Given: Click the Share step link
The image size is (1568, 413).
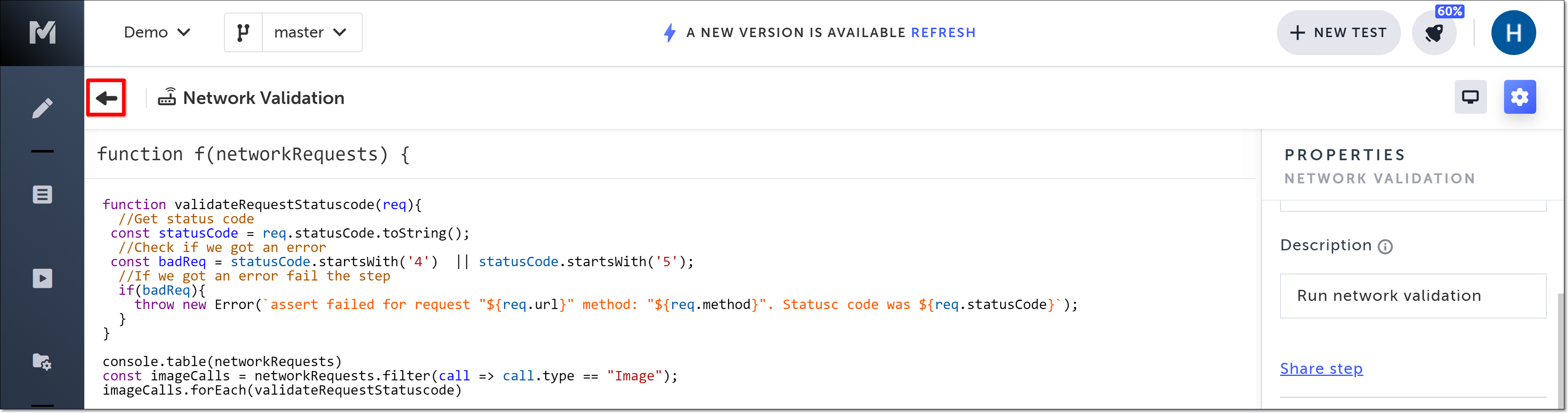Looking at the screenshot, I should pos(1321,369).
